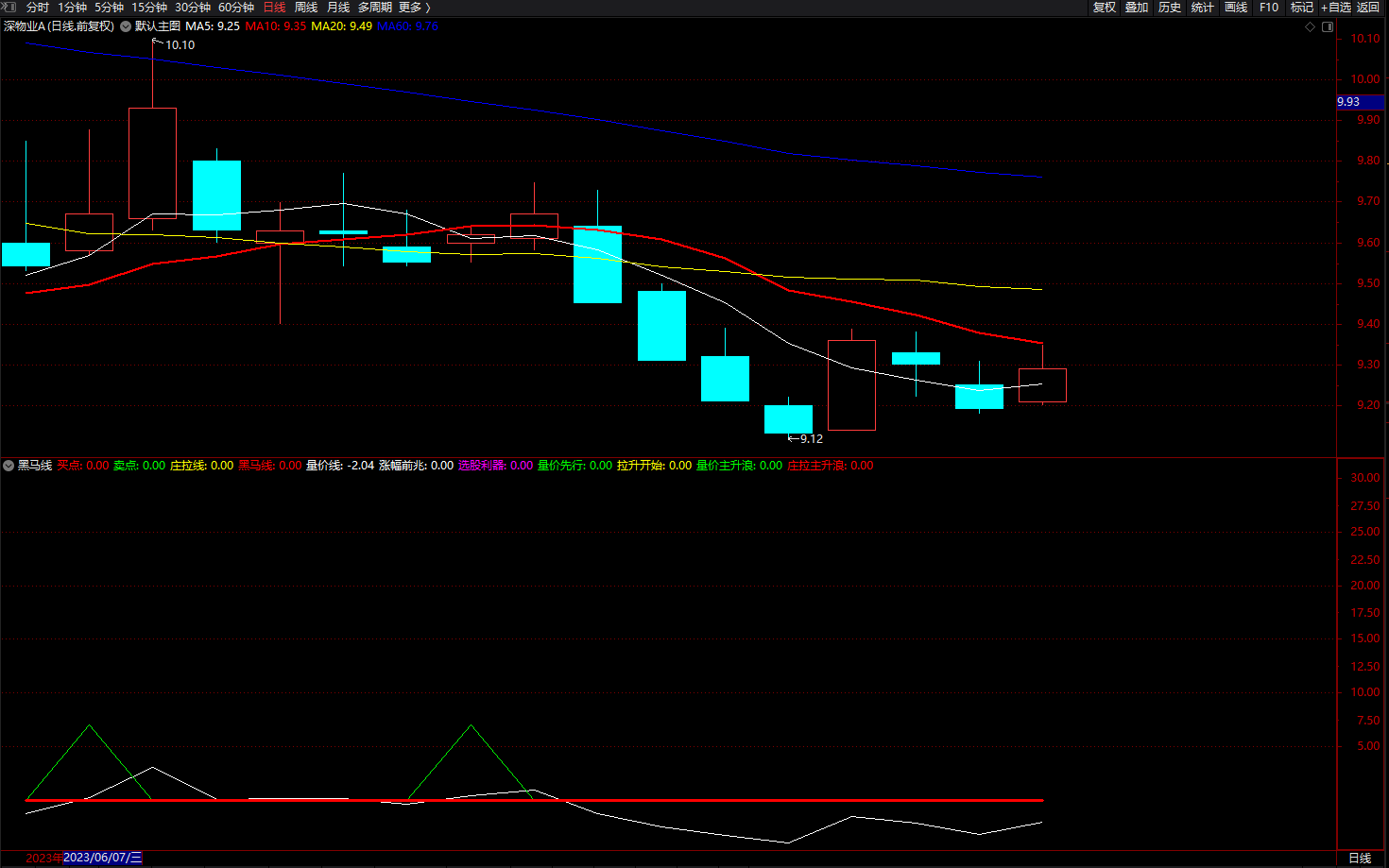This screenshot has width=1389, height=868.
Task: Open the 画线 drawing tools
Action: pyautogui.click(x=1236, y=8)
